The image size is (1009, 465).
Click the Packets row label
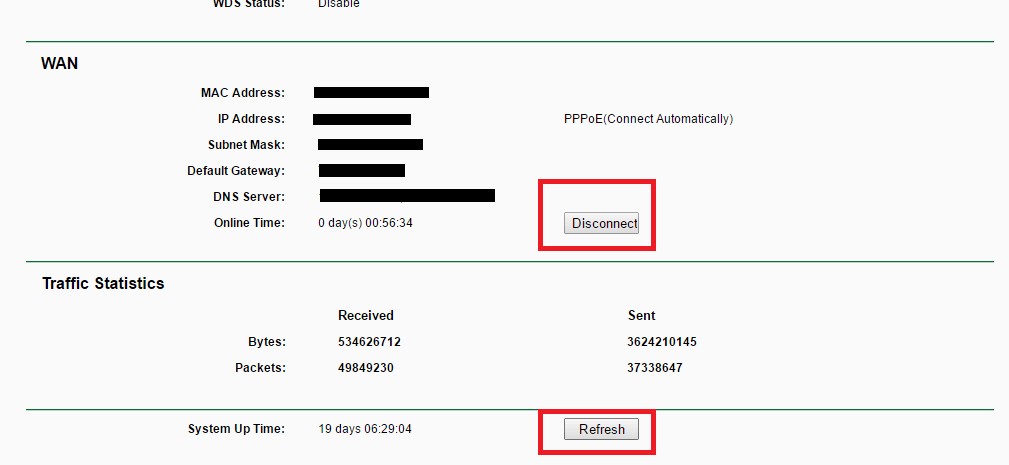point(260,367)
